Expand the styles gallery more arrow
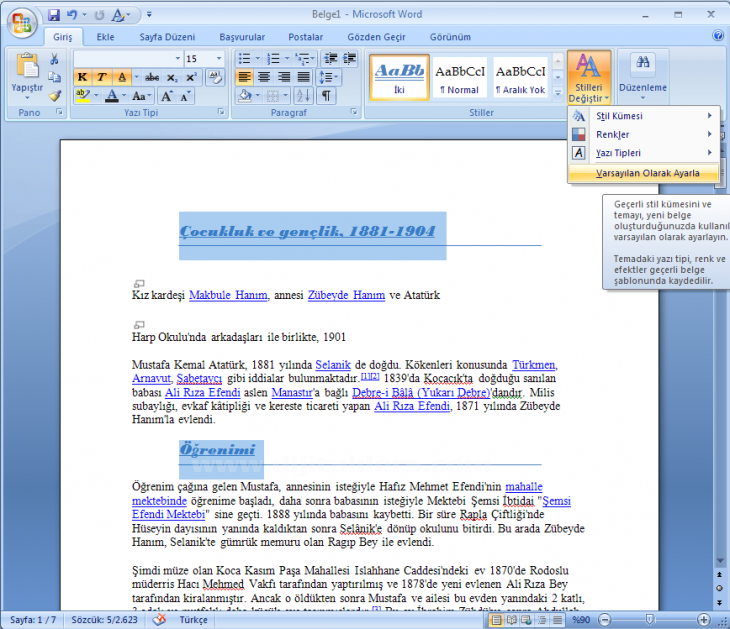Viewport: 730px width, 629px height. (x=558, y=94)
